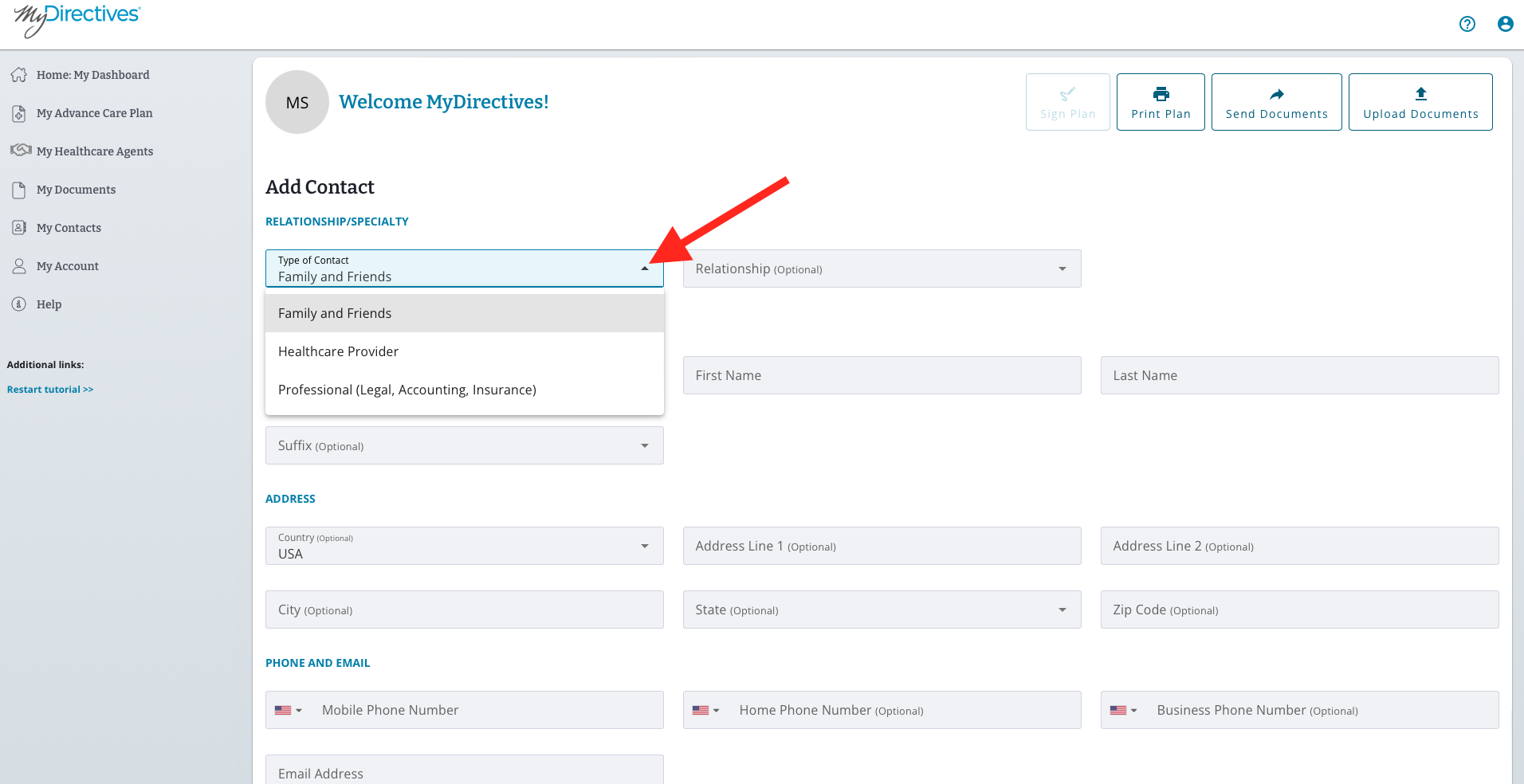Open My Account in sidebar
Image resolution: width=1524 pixels, height=784 pixels.
[x=68, y=266]
